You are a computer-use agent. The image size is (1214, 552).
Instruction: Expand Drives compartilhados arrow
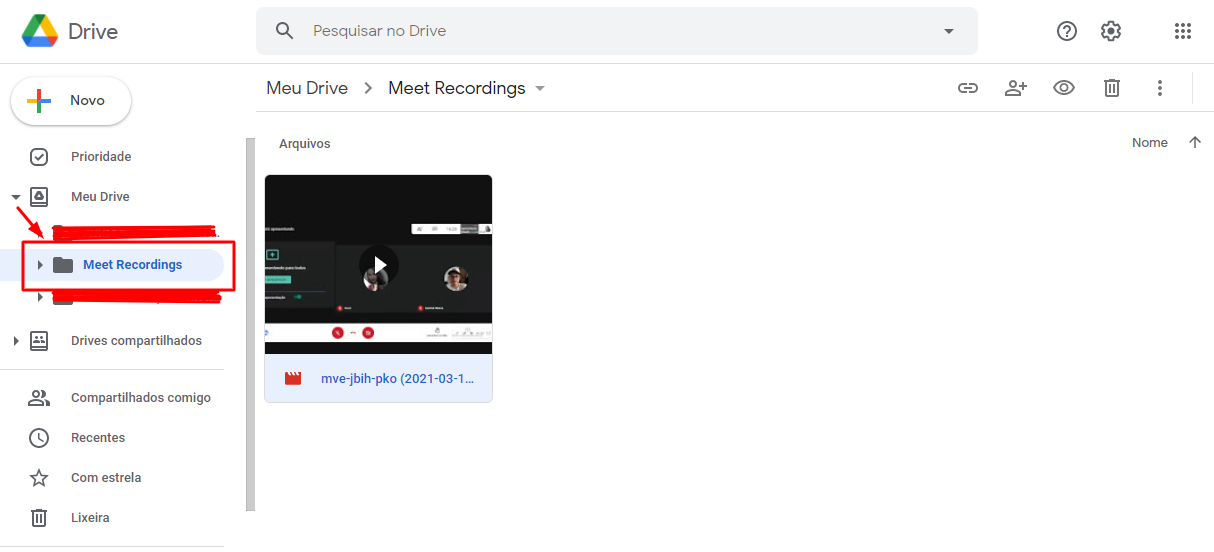[x=16, y=341]
